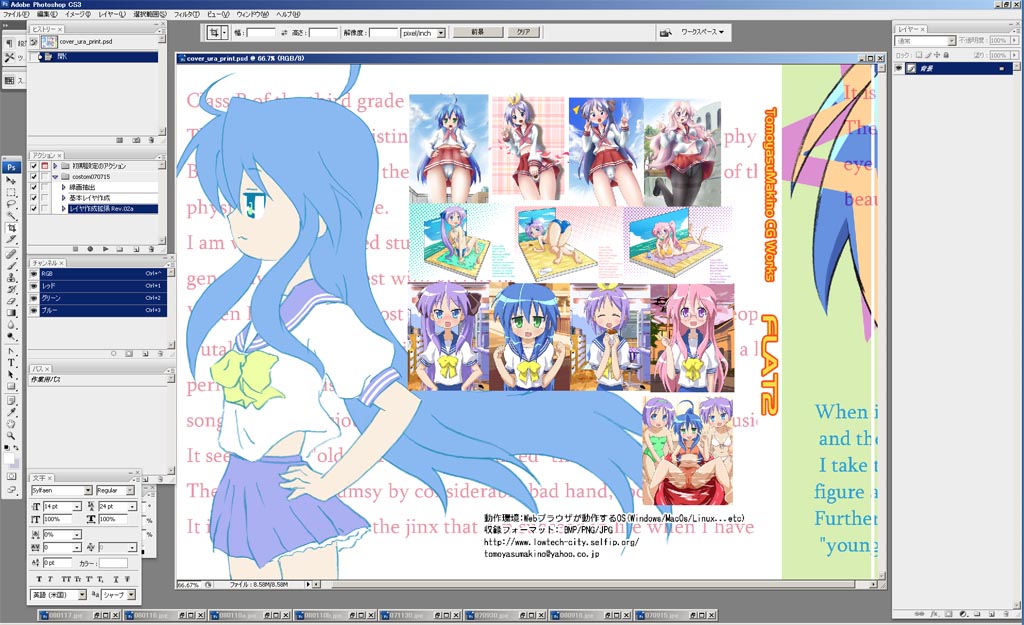1024x625 pixels.
Task: Click the Stop button in Actions panel
Action: [x=75, y=249]
